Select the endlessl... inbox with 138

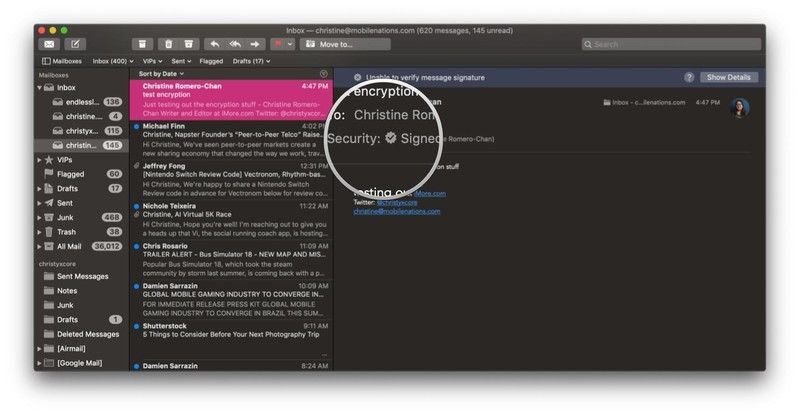coord(82,102)
